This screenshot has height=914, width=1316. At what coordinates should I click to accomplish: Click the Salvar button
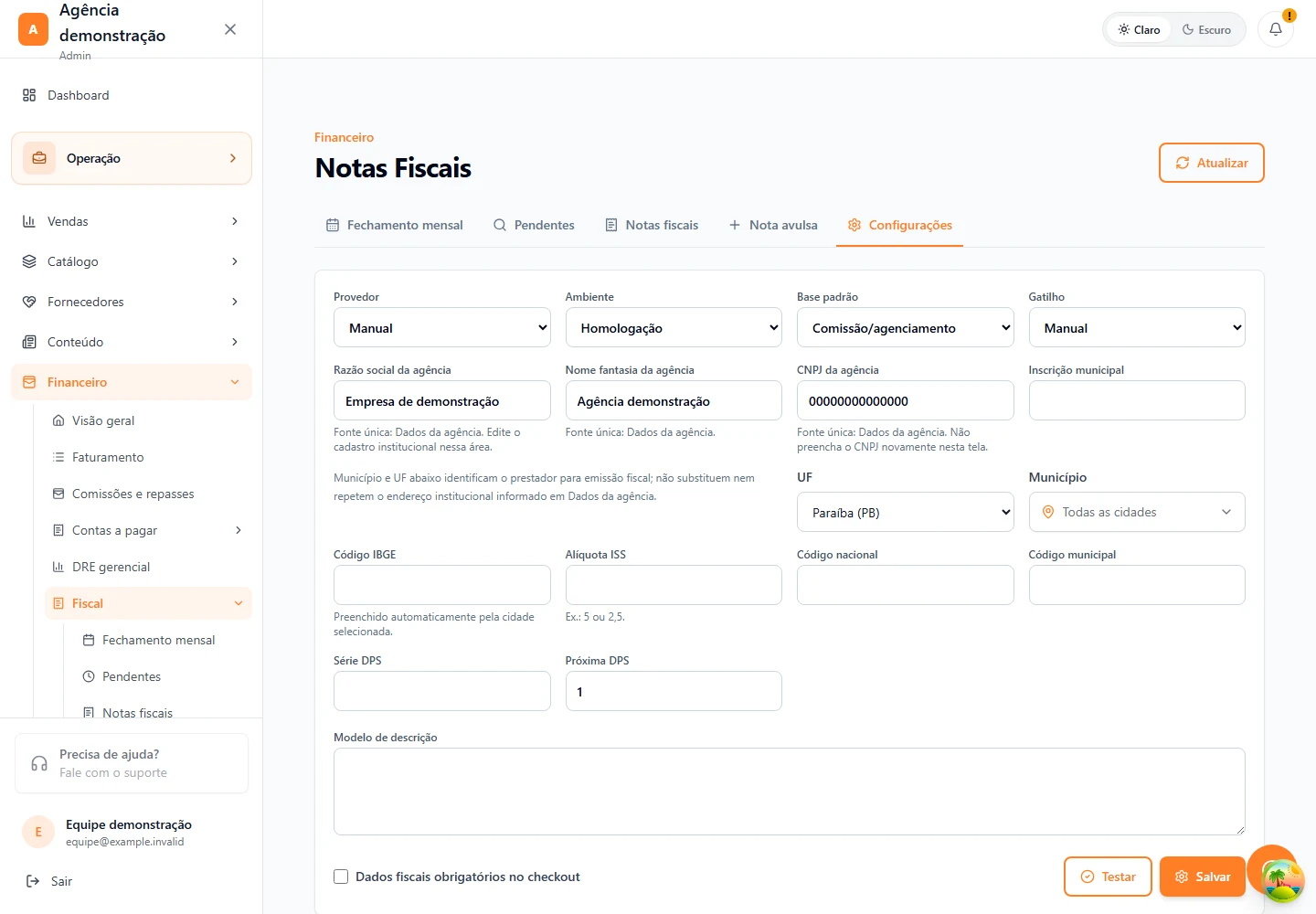click(1203, 877)
